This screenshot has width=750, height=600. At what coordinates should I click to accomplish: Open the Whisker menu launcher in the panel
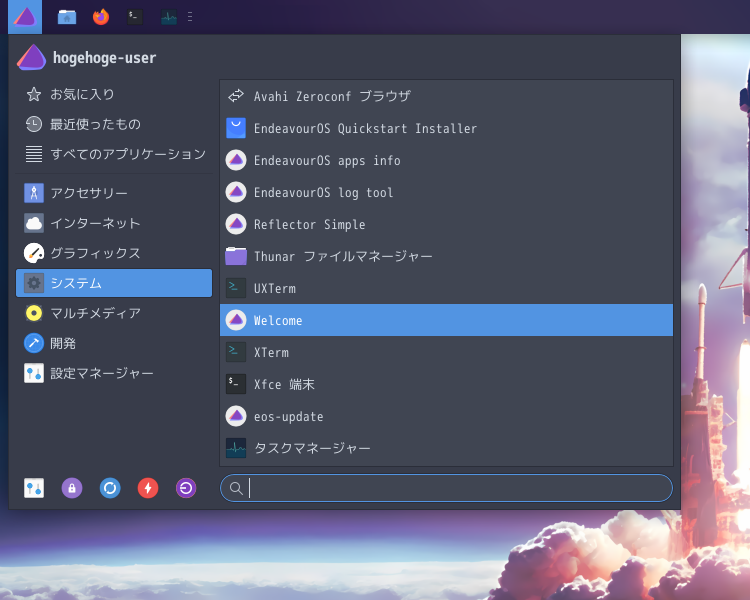[25, 17]
